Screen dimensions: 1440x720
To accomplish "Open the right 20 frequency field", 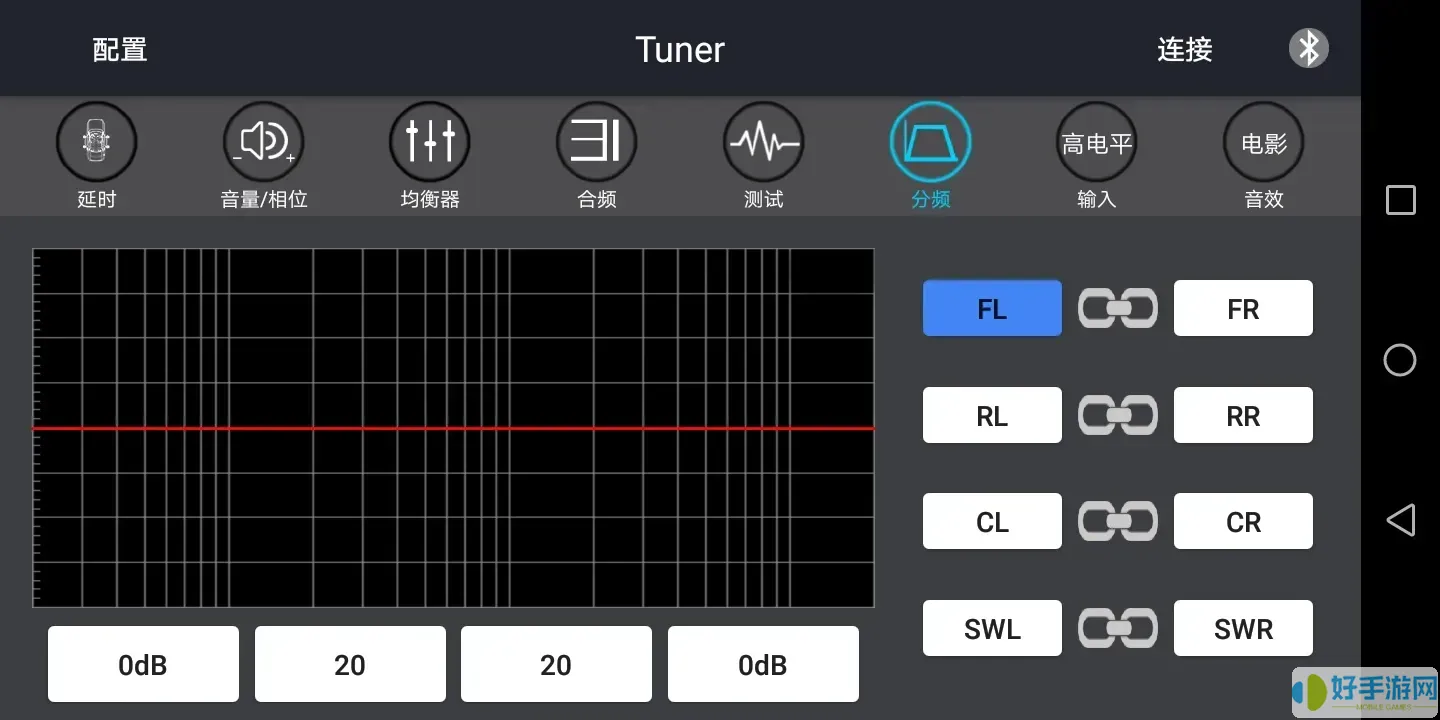I will click(556, 664).
